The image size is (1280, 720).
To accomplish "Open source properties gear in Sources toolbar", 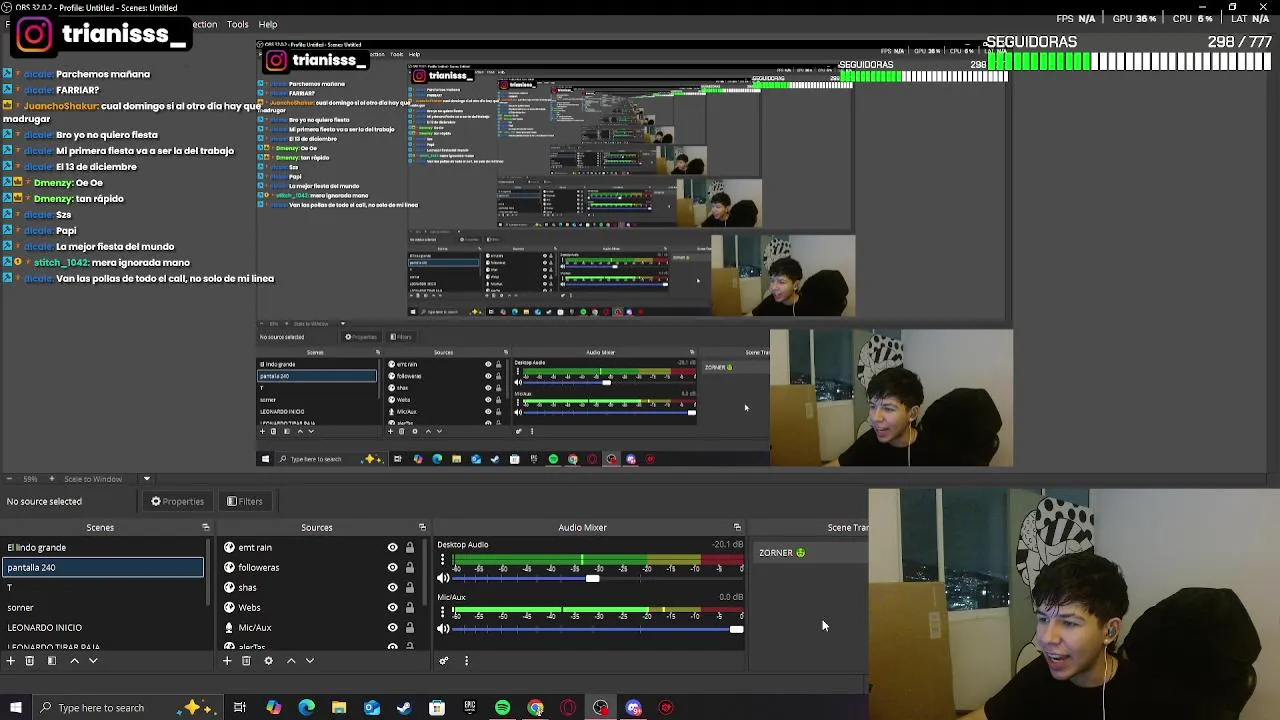I will (x=268, y=660).
